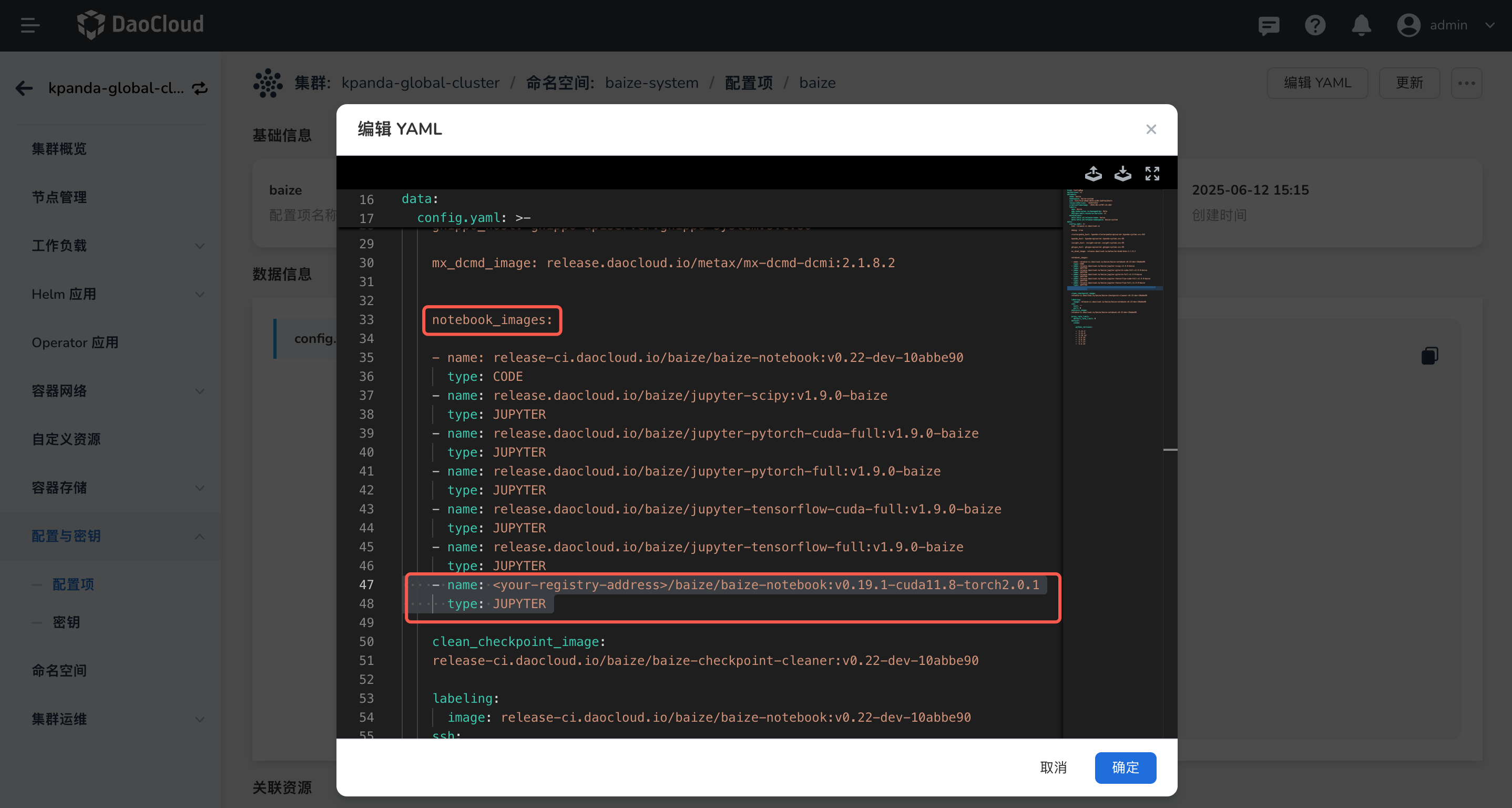
Task: Click the switch cluster refresh icon
Action: pos(200,88)
